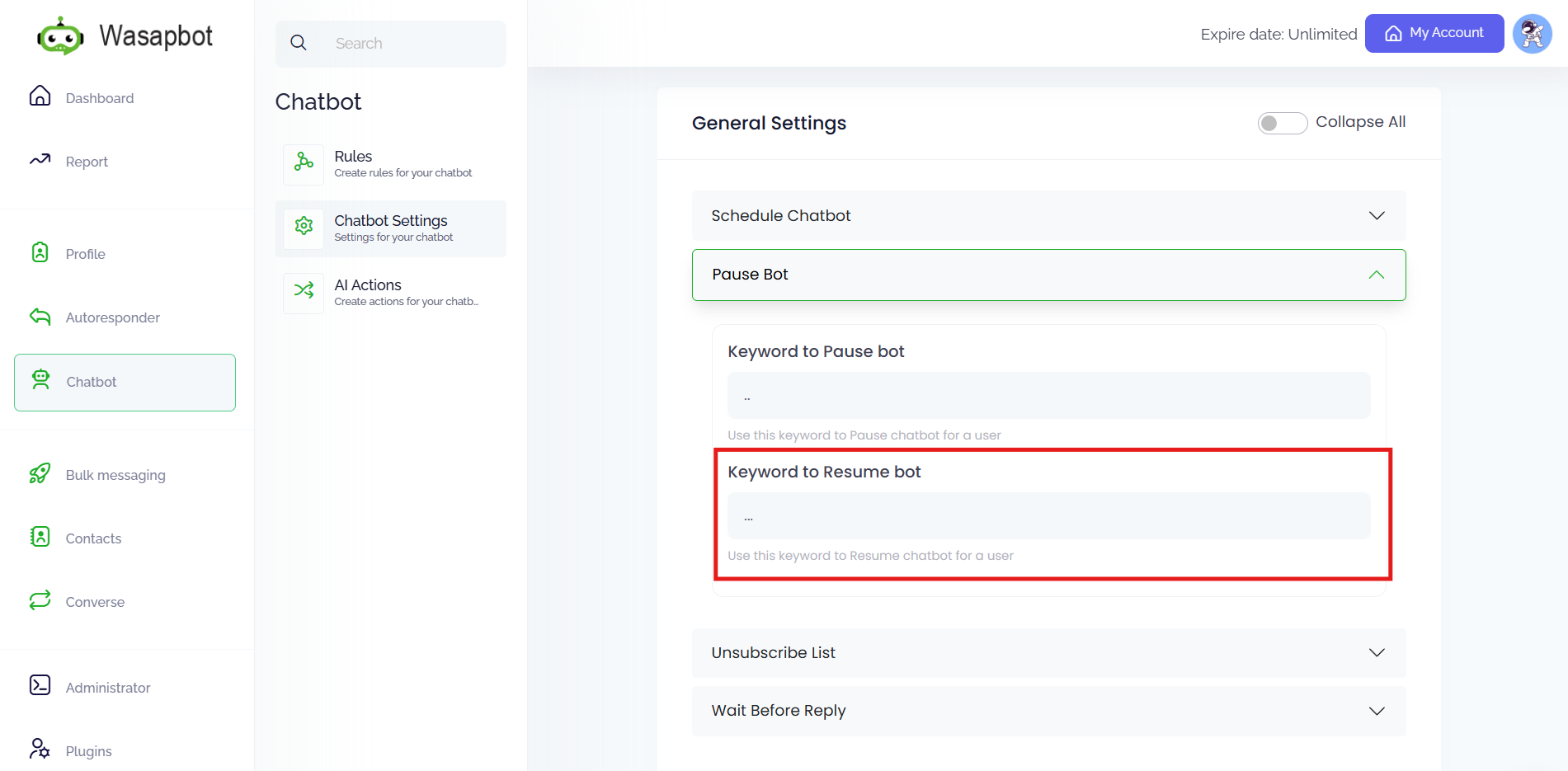Click the My Account button
The width and height of the screenshot is (1568, 771).
(1434, 33)
